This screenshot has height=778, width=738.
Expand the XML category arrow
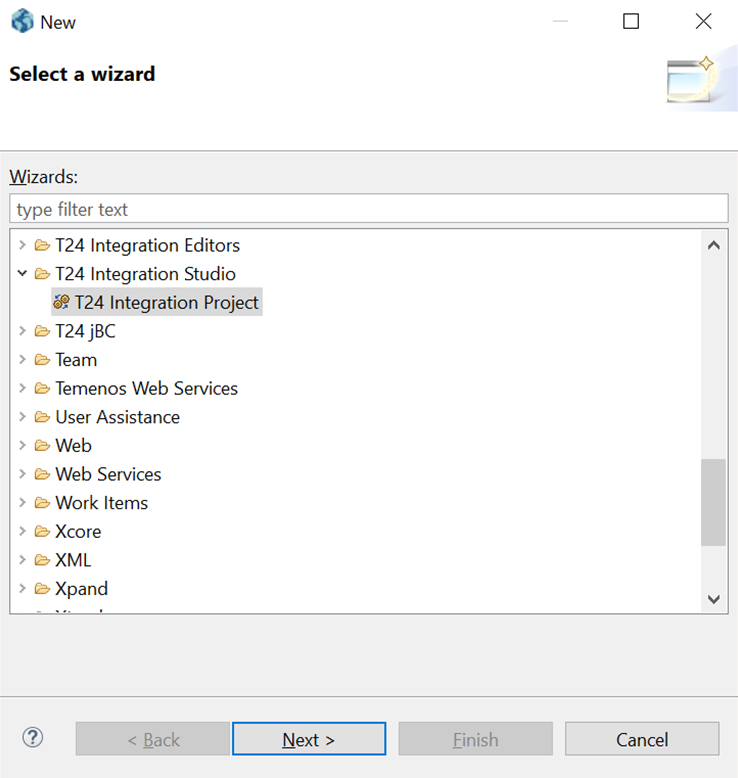[22, 560]
